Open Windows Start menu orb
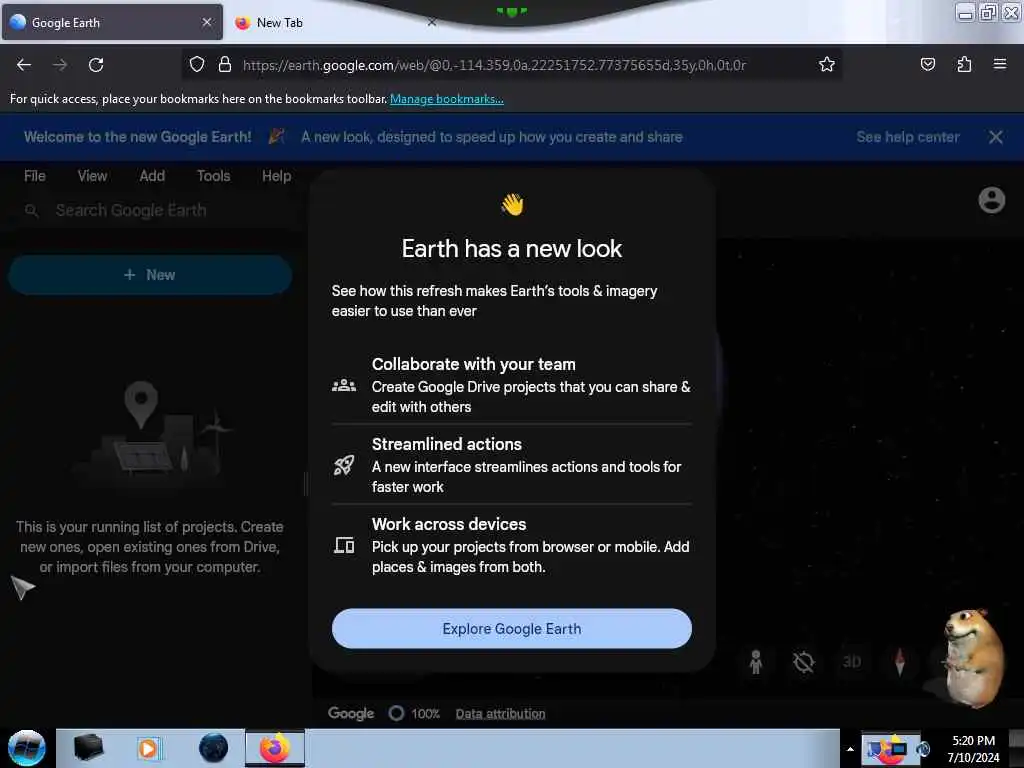 click(x=27, y=748)
